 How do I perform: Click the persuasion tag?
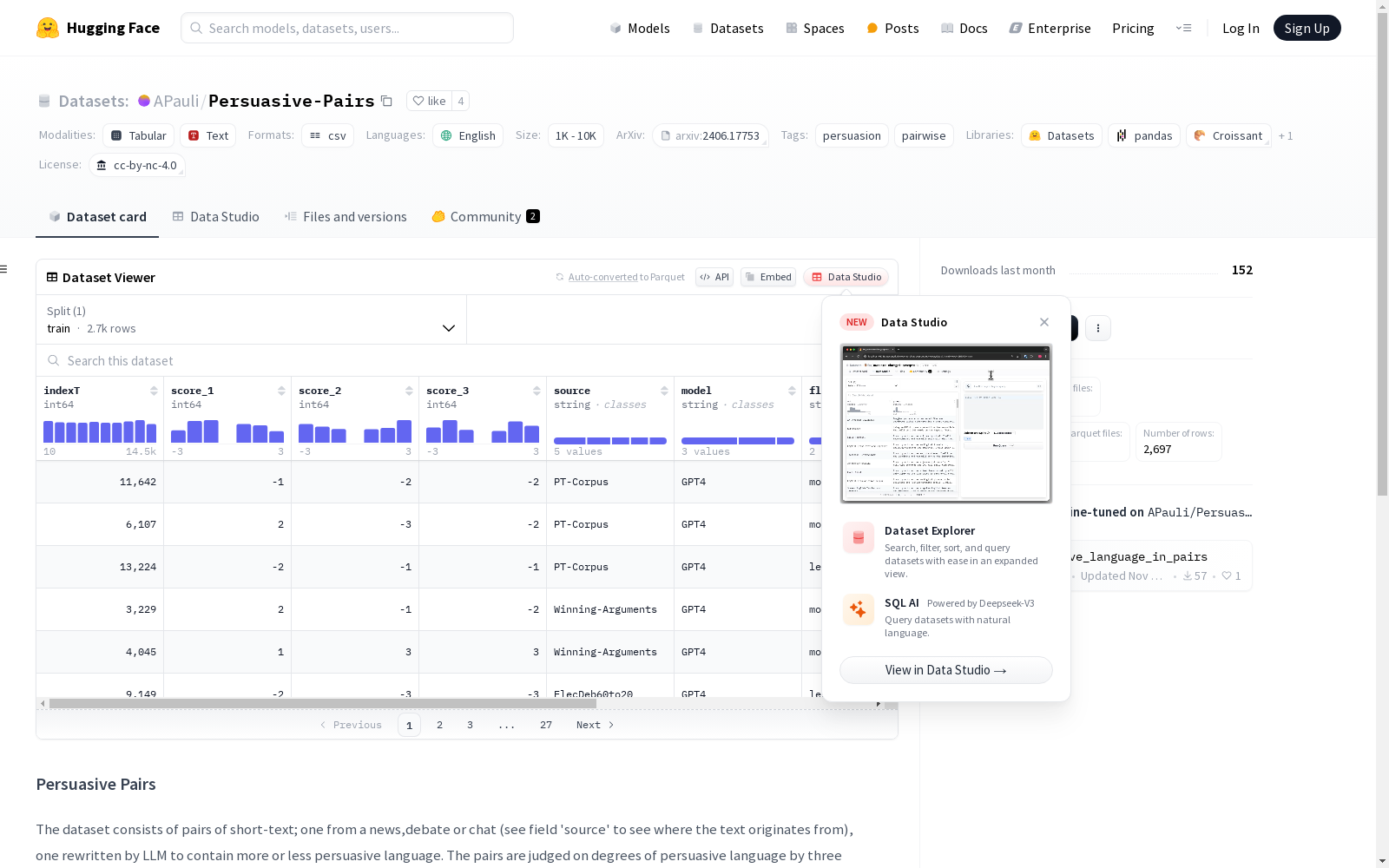point(852,135)
